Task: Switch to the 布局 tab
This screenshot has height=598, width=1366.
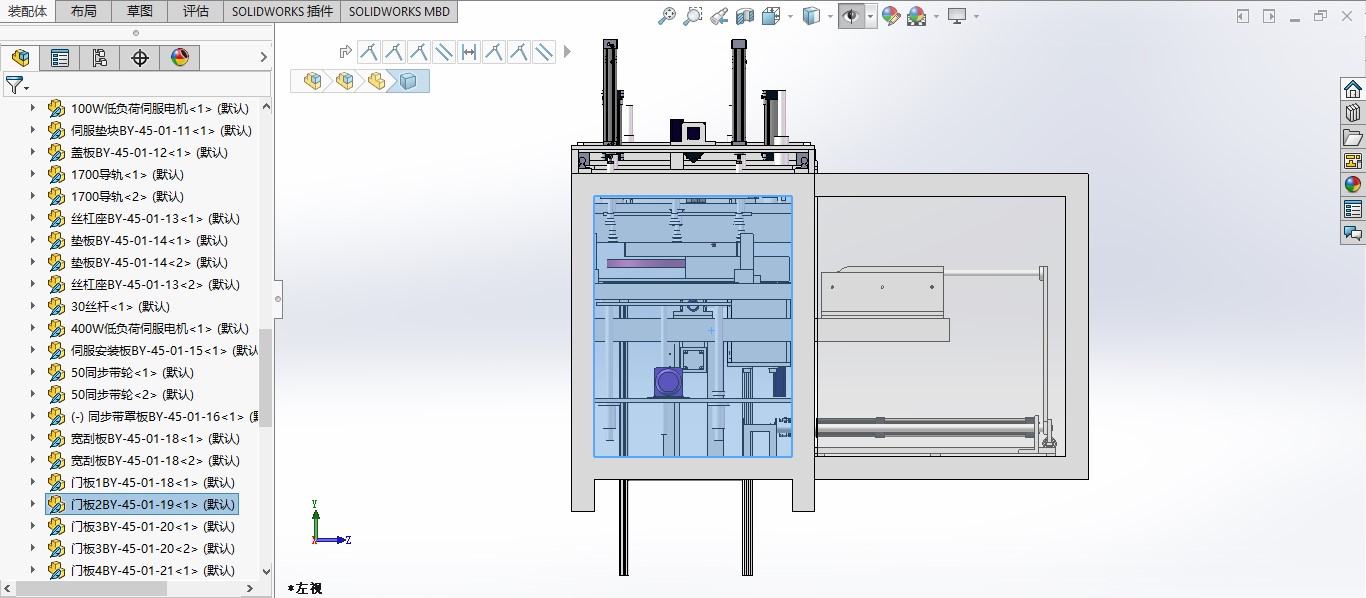Action: [84, 11]
